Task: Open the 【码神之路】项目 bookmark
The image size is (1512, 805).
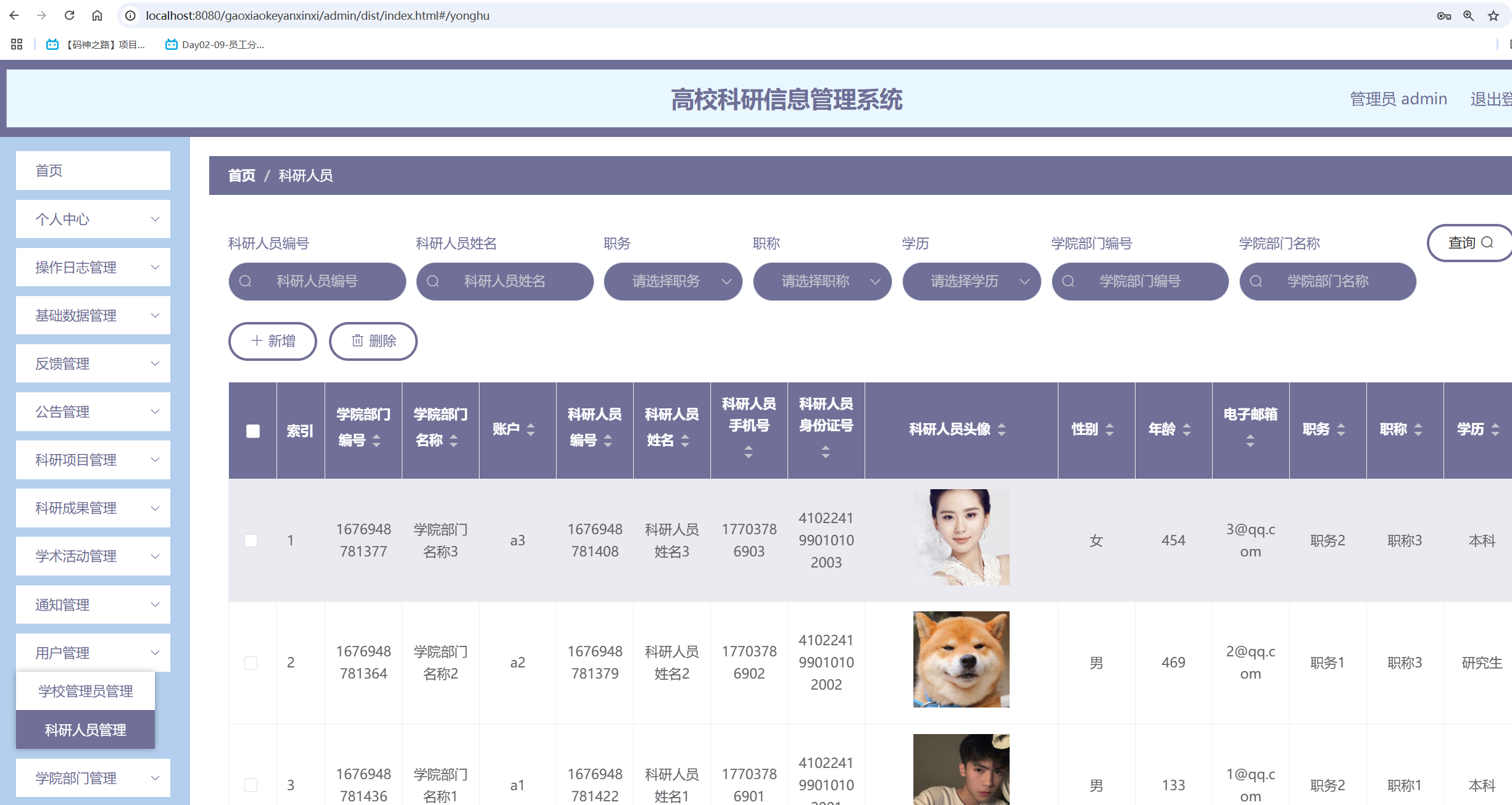Action: click(x=96, y=44)
